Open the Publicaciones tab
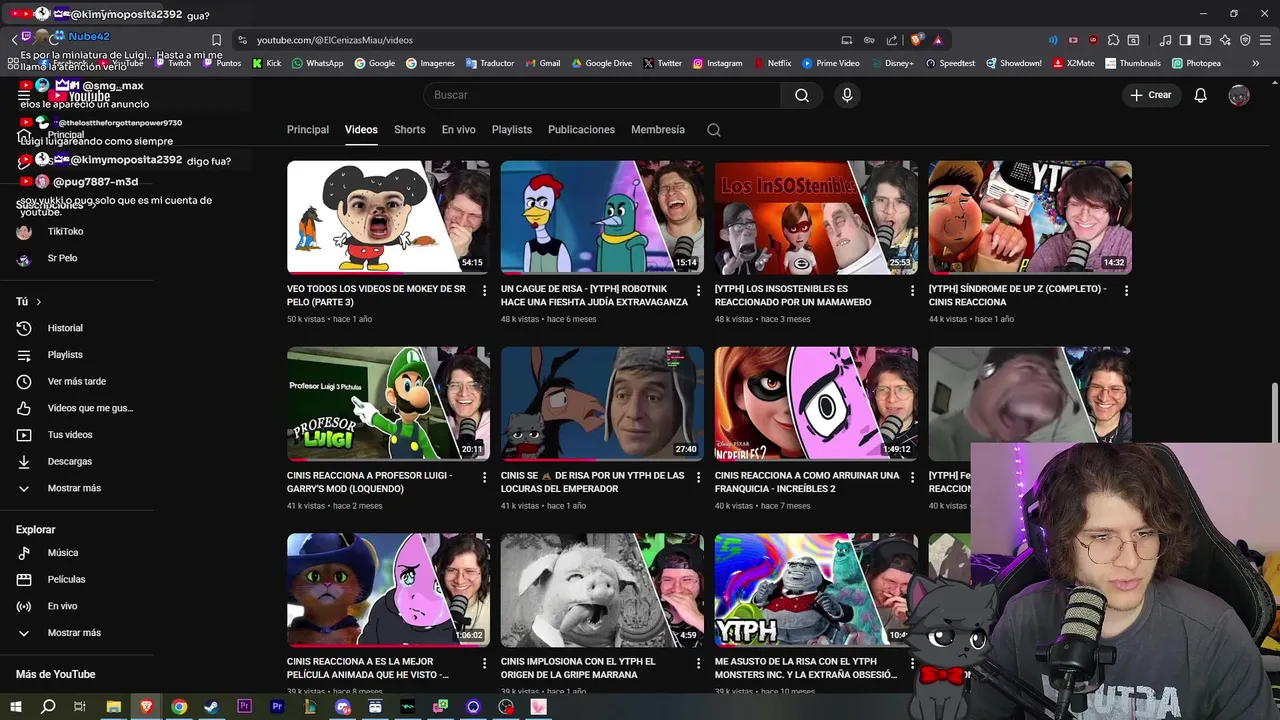This screenshot has width=1280, height=720. pos(581,130)
